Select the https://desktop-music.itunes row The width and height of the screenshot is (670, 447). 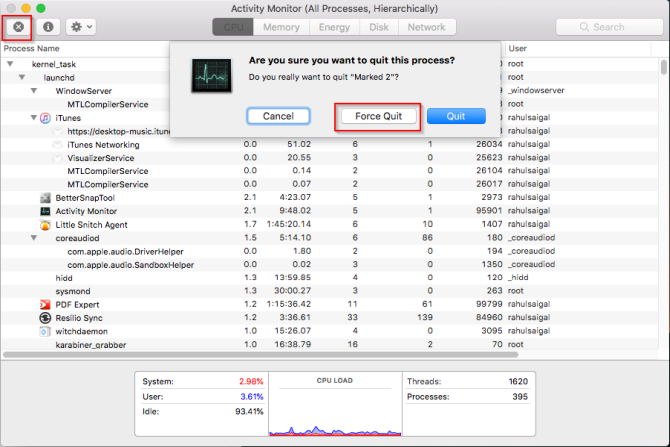[x=329, y=131]
